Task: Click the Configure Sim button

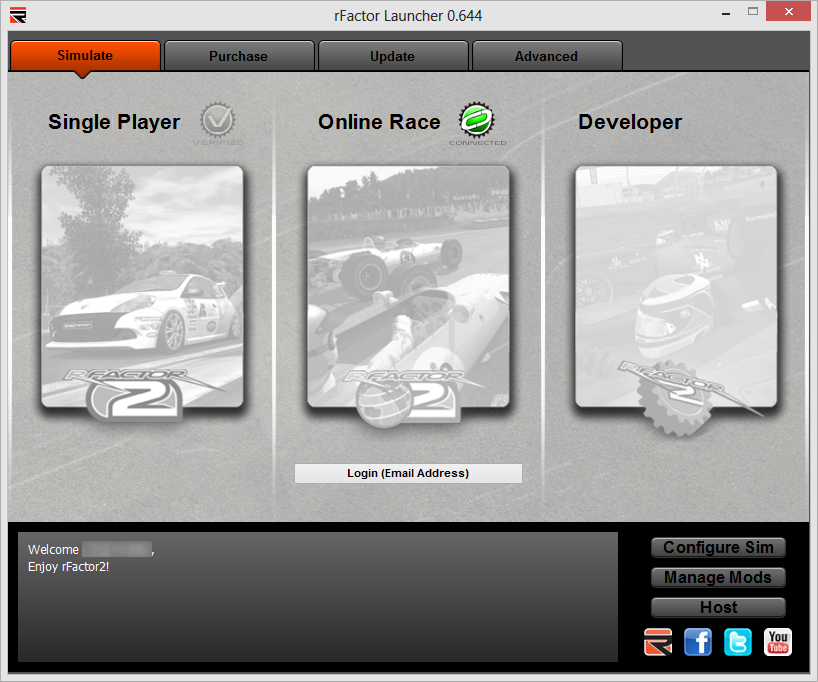Action: [718, 548]
